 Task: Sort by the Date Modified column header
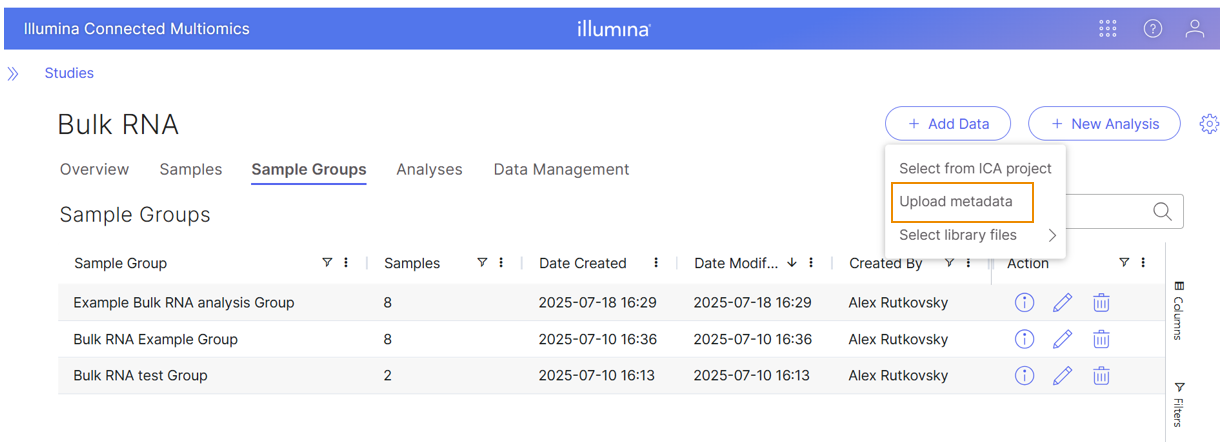(x=736, y=263)
